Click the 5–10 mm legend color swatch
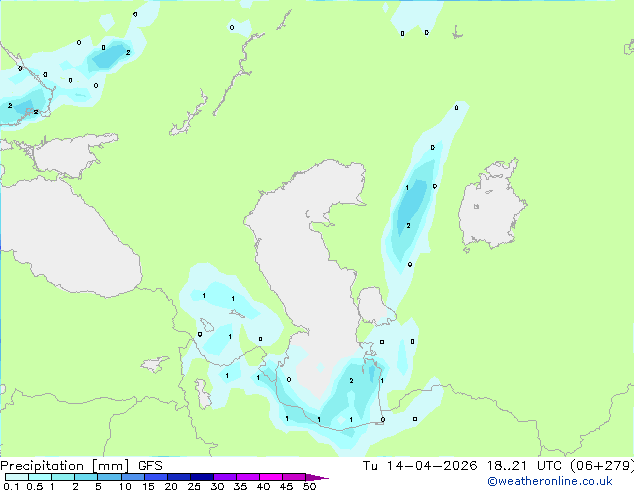The height and width of the screenshot is (490, 634). 110,477
